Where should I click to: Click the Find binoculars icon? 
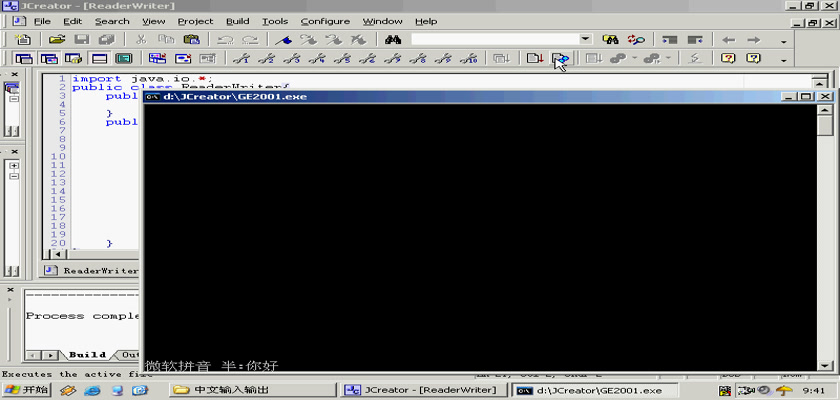point(393,40)
